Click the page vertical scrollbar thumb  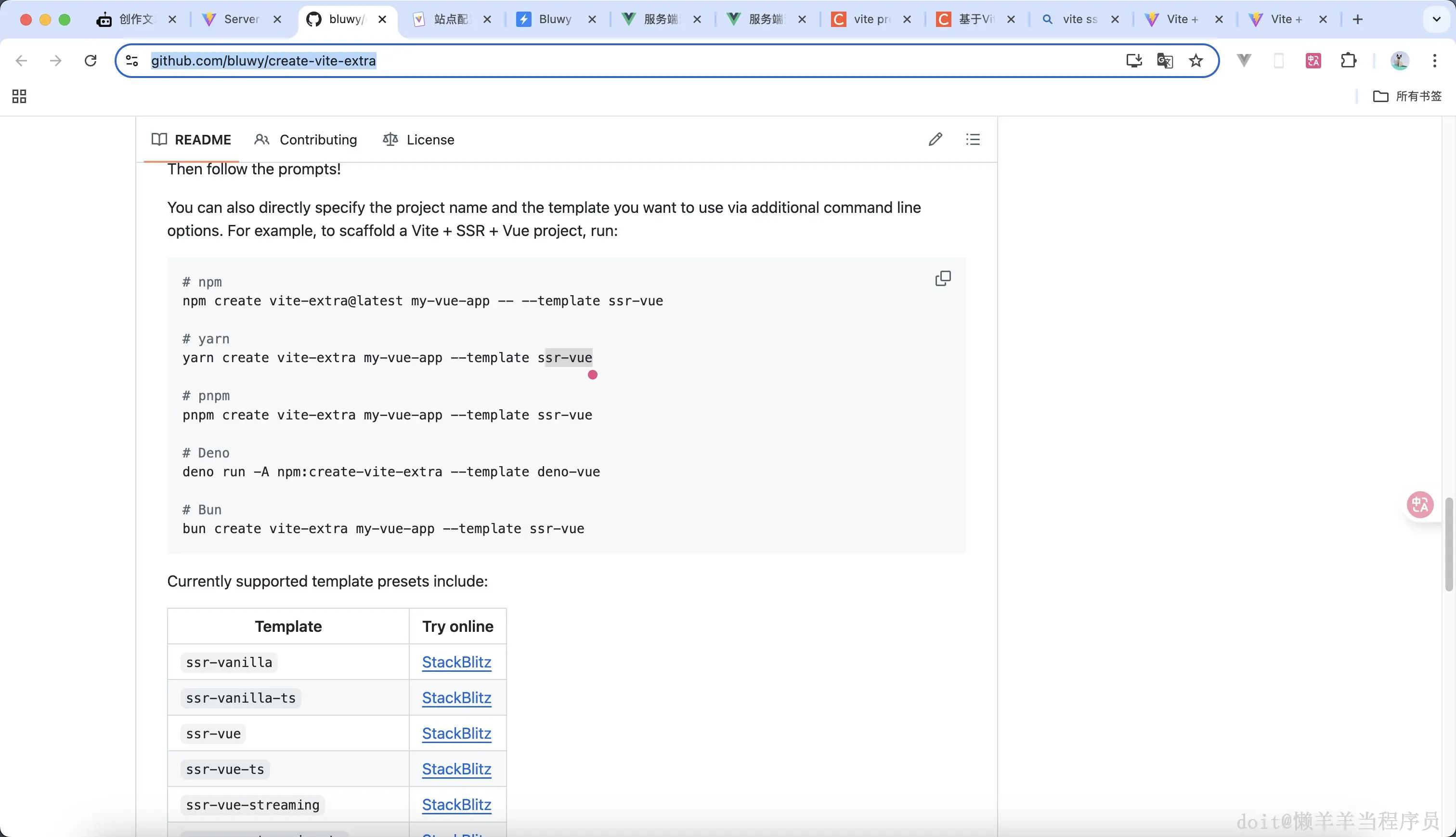pyautogui.click(x=1448, y=543)
